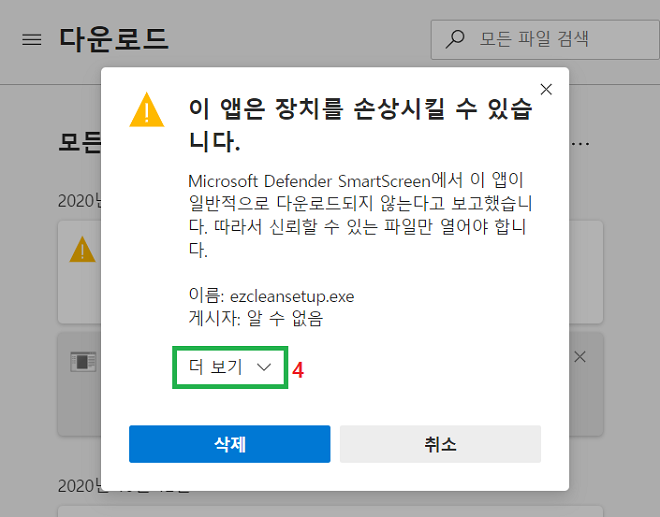Viewport: 660px width, 517px height.
Task: Expand the 더 보기 dropdown
Action: pyautogui.click(x=230, y=367)
